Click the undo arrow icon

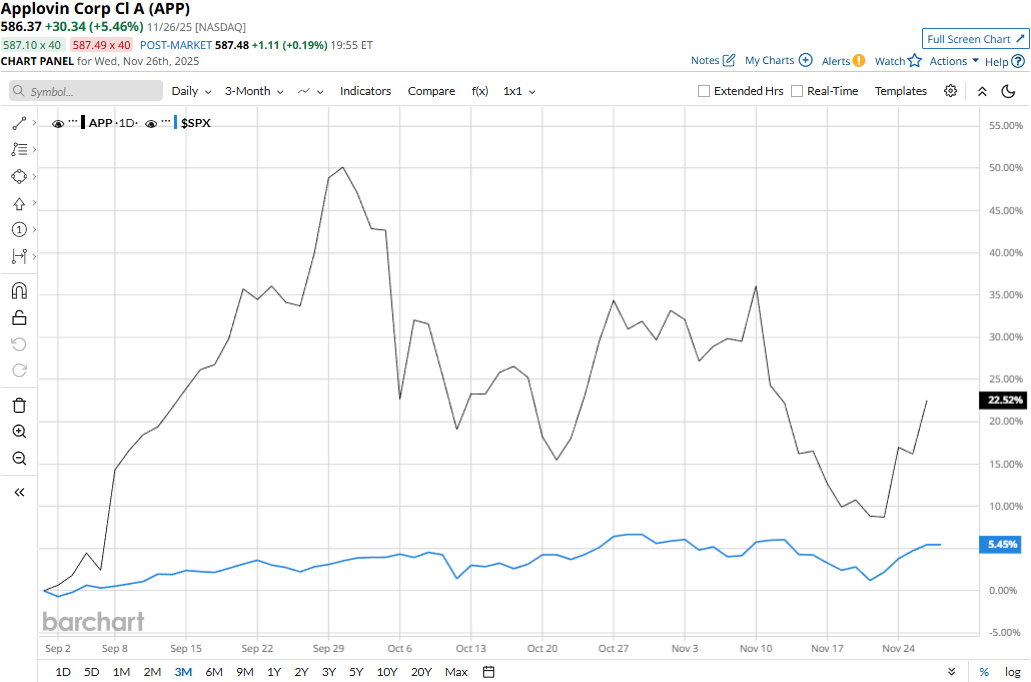(x=19, y=344)
